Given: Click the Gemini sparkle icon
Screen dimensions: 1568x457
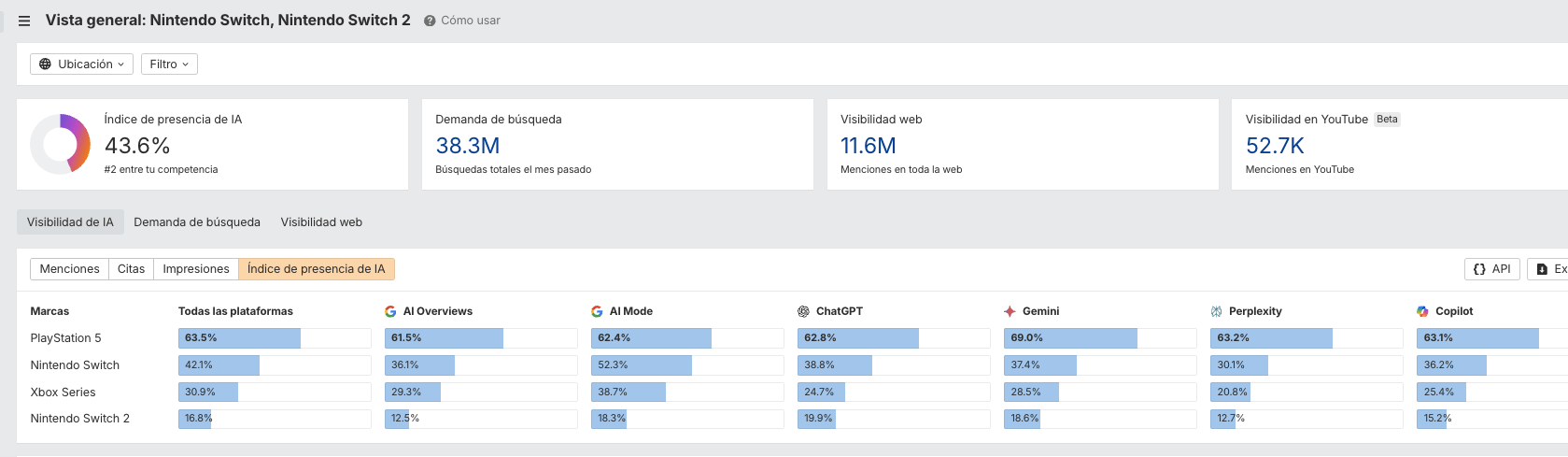Looking at the screenshot, I should point(1010,311).
